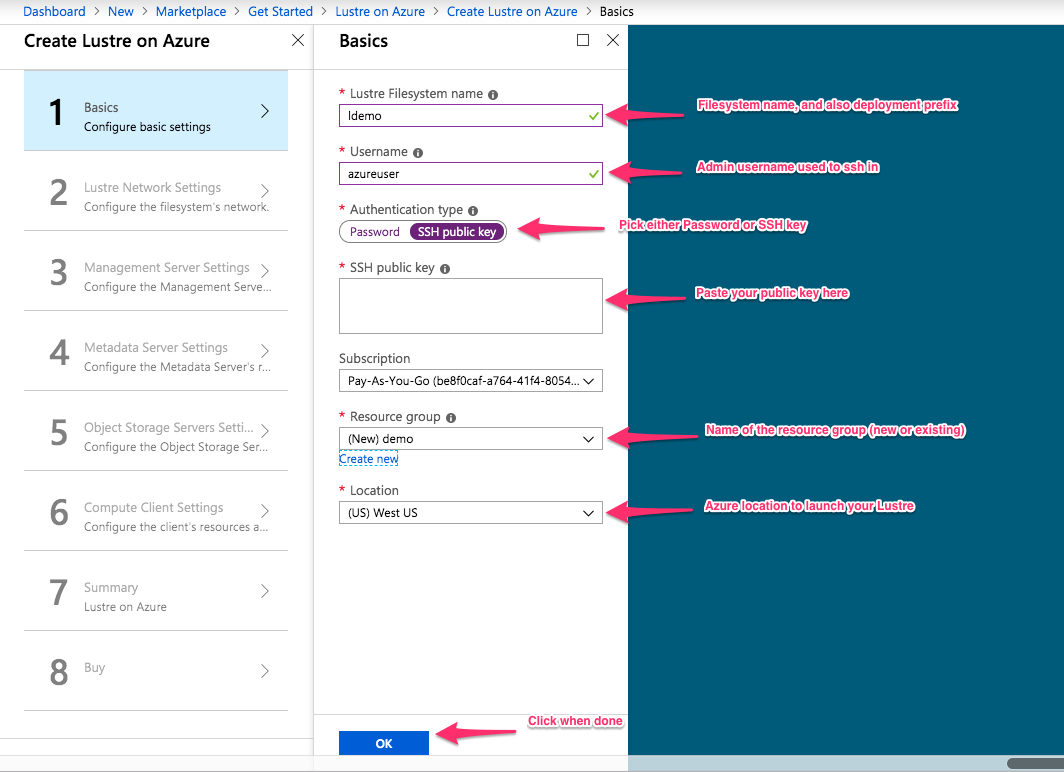Go to Lustre on Azure breadcrumb
Image resolution: width=1064 pixels, height=772 pixels.
click(380, 12)
